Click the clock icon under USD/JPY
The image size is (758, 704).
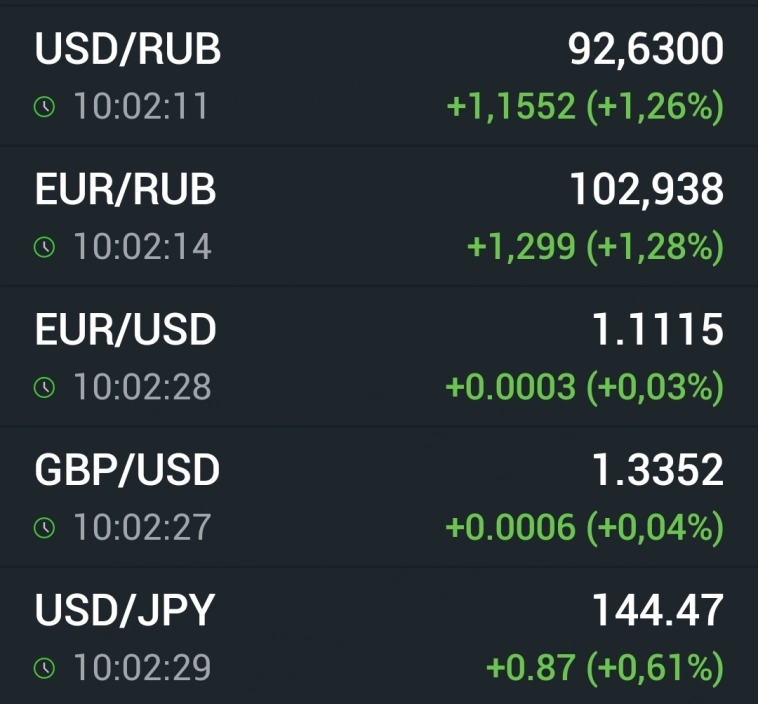44,668
